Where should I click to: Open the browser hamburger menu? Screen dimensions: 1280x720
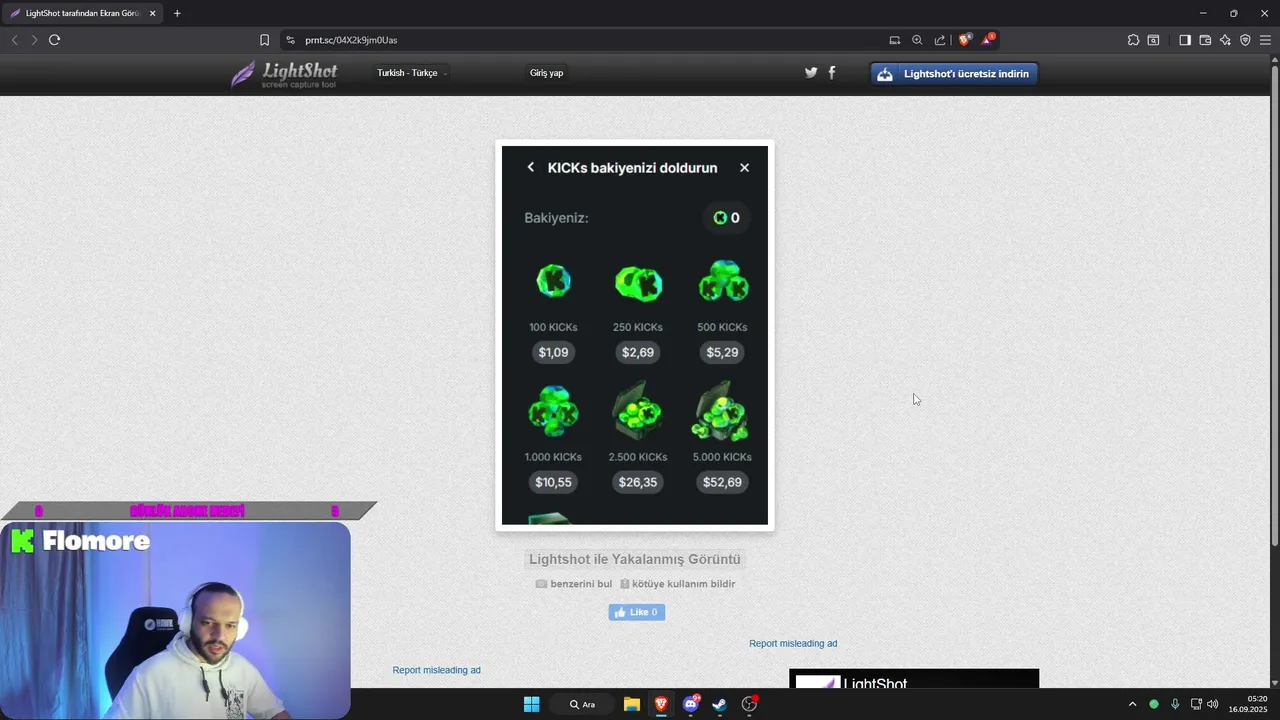[1265, 40]
